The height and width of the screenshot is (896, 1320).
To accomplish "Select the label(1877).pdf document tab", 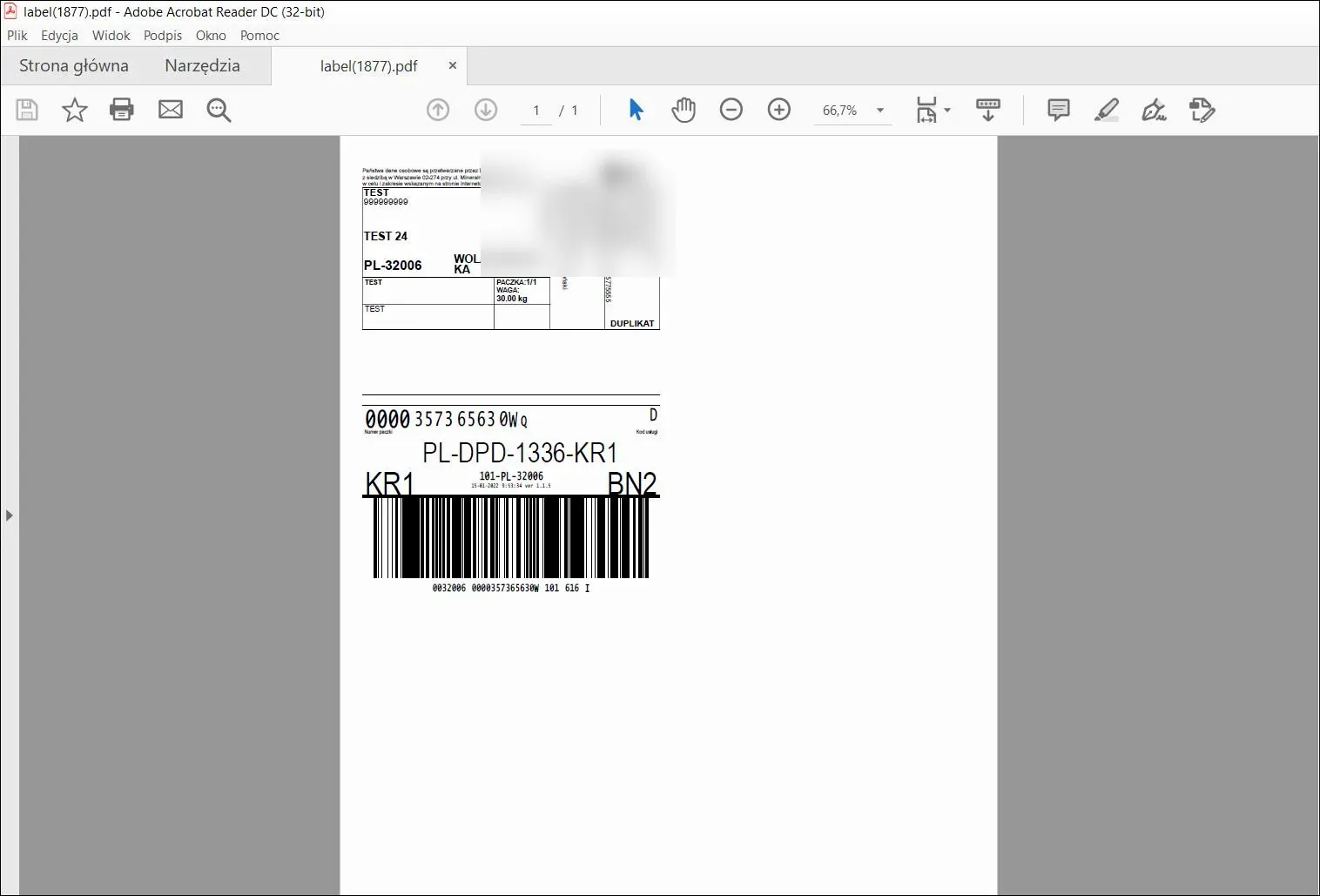I will click(x=369, y=66).
